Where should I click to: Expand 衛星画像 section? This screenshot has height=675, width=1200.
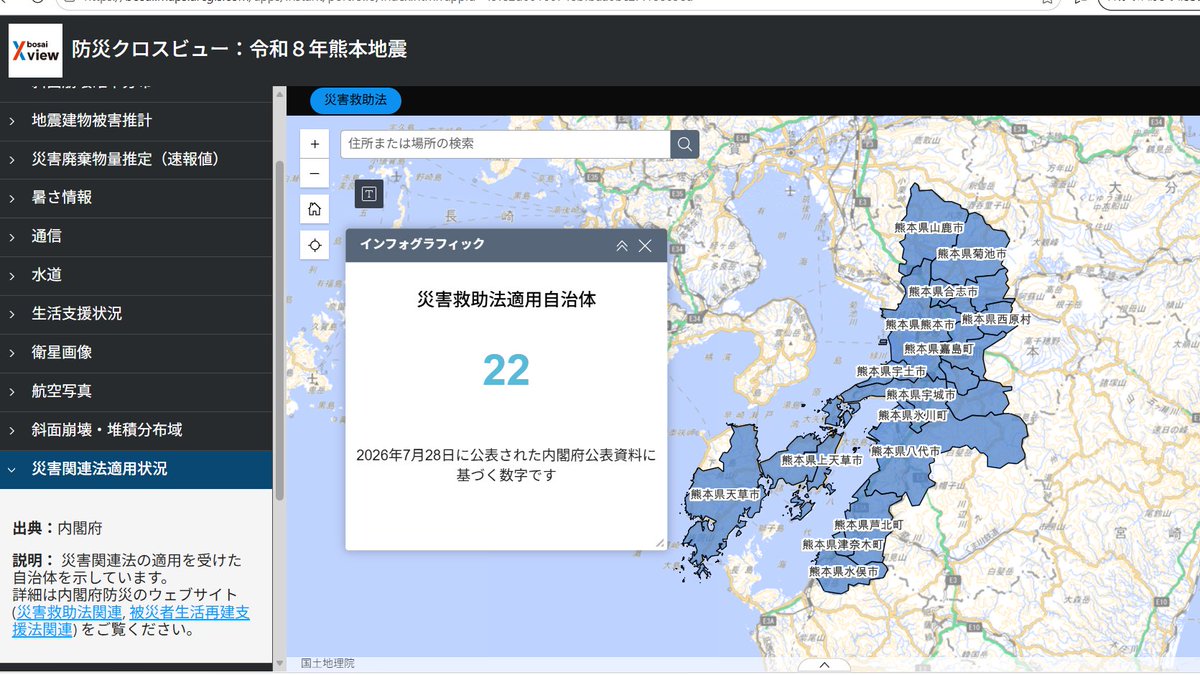(136, 352)
